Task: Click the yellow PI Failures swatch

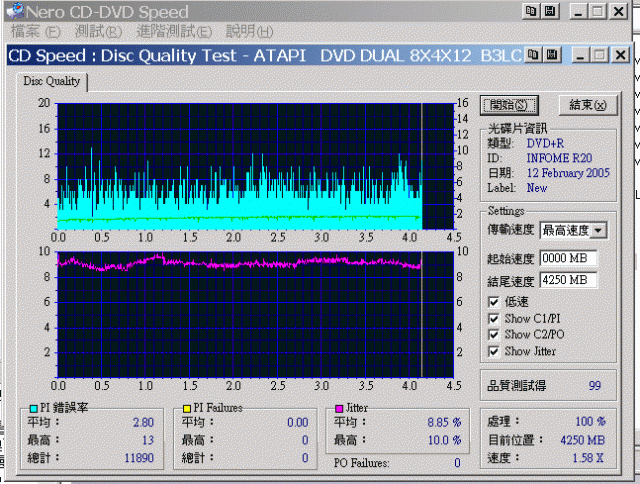Action: (187, 408)
